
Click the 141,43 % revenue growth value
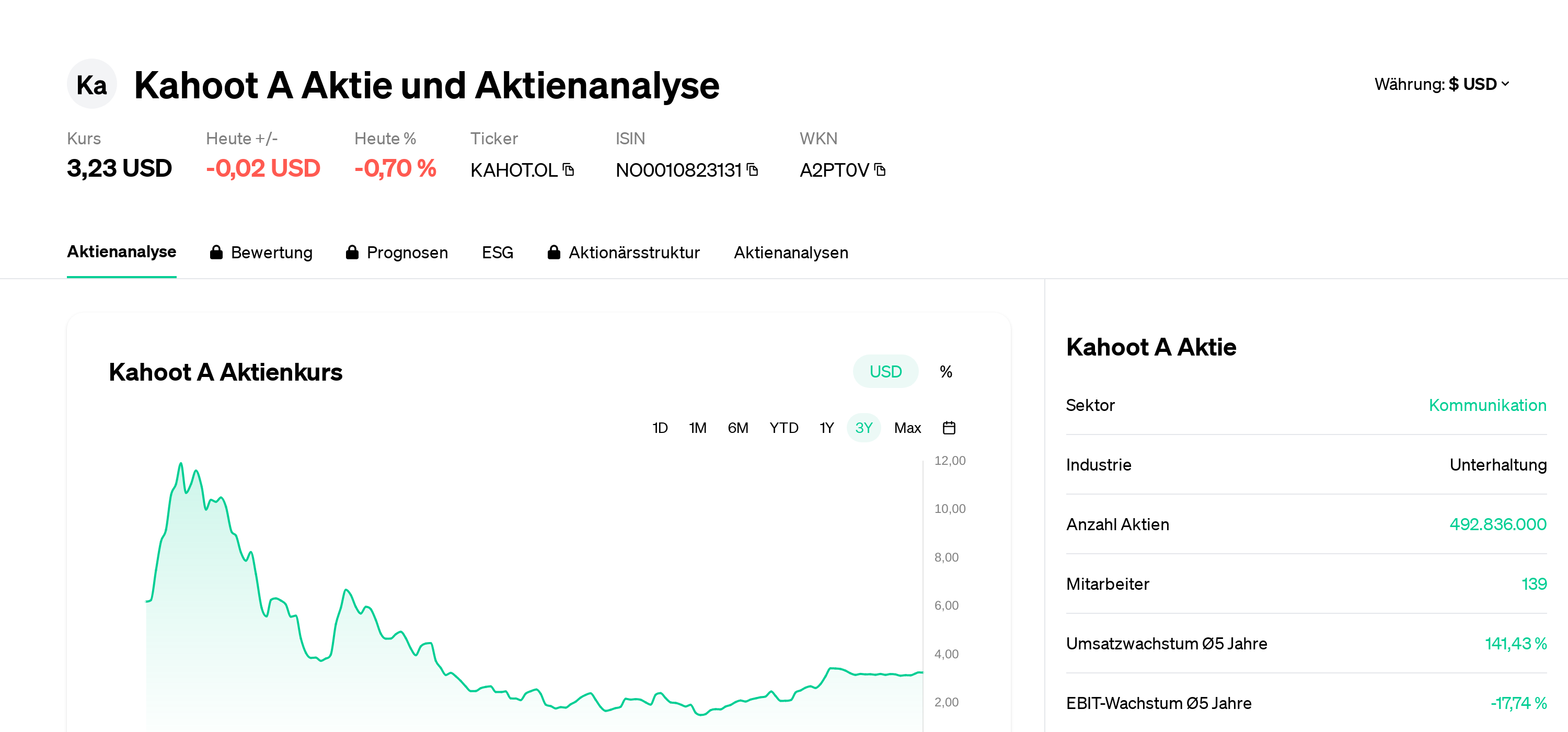point(1516,644)
